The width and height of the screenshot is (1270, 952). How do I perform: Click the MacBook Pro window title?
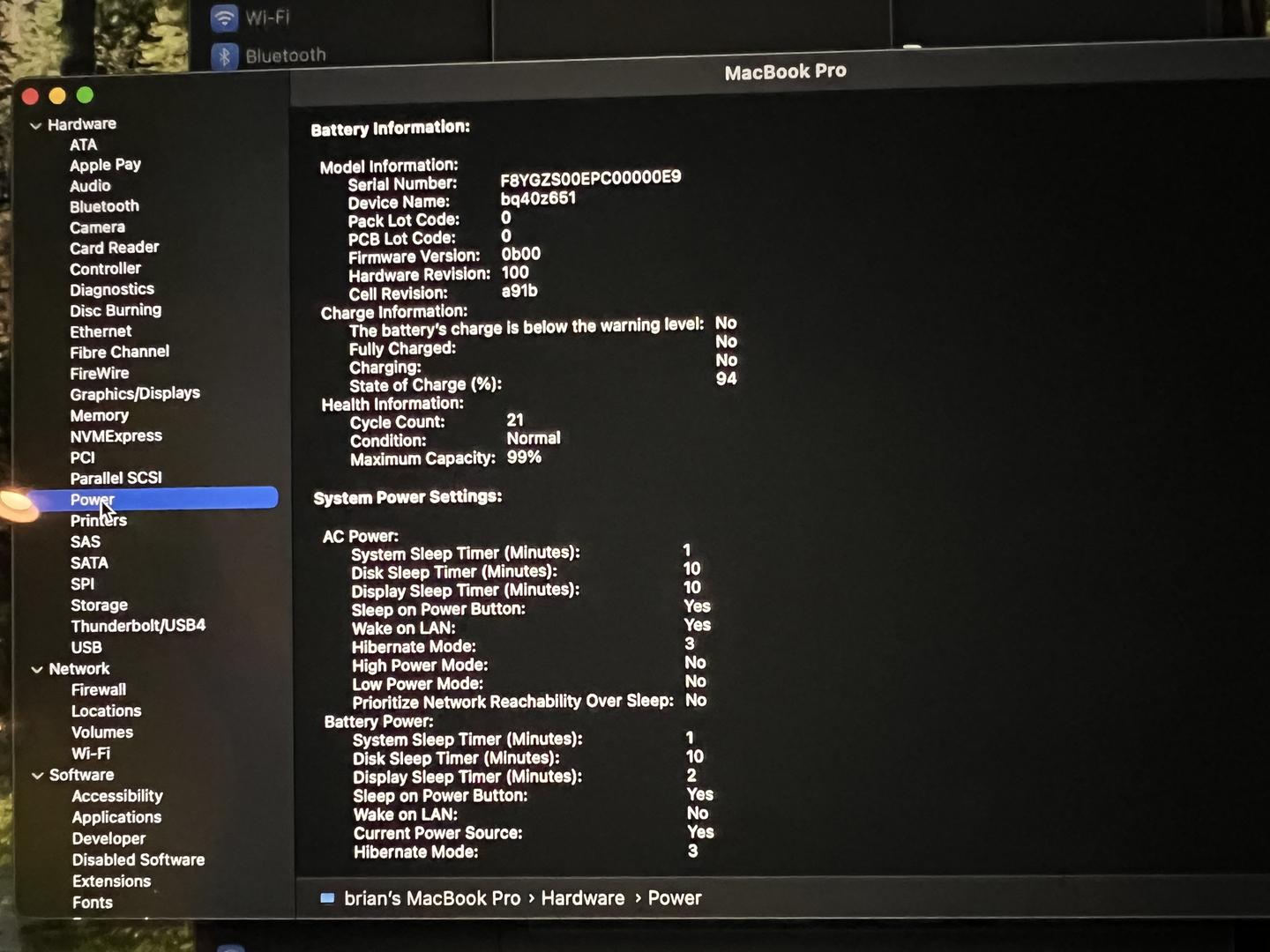[785, 71]
